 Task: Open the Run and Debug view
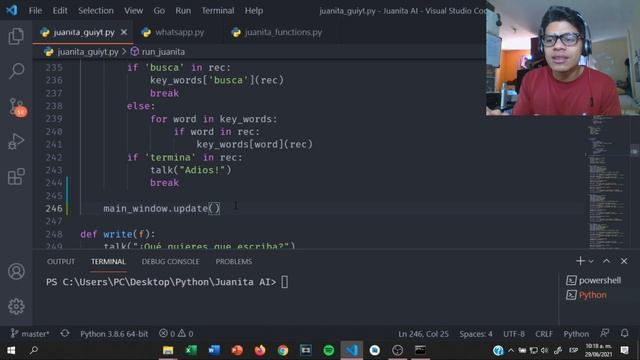16,141
